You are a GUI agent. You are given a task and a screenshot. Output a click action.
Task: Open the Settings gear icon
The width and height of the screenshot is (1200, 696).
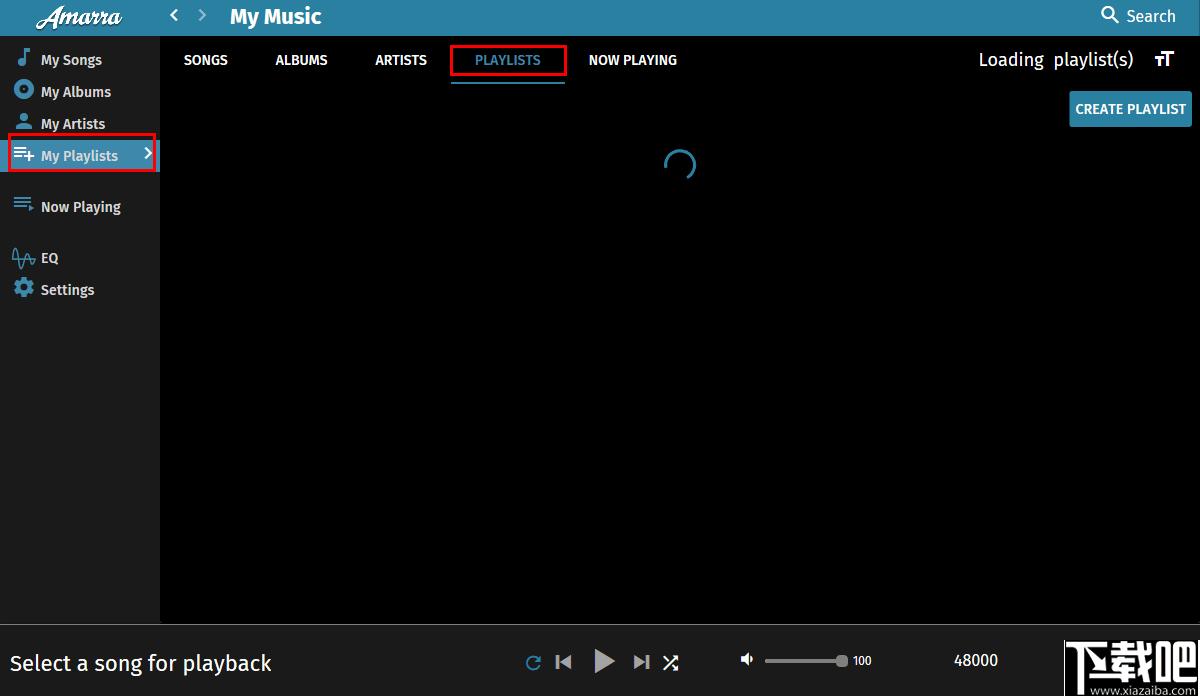[x=23, y=288]
